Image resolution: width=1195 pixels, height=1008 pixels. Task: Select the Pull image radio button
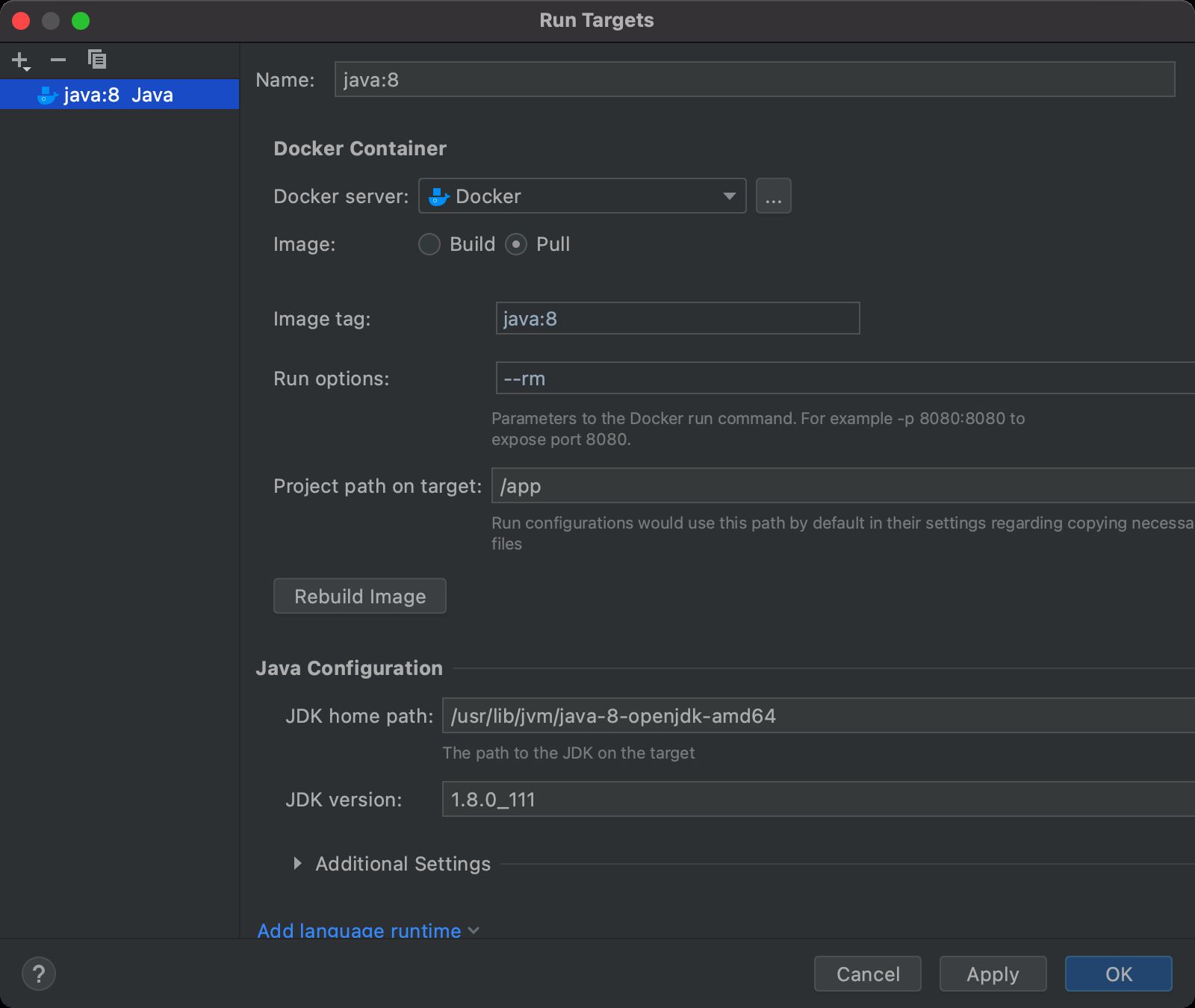point(516,244)
